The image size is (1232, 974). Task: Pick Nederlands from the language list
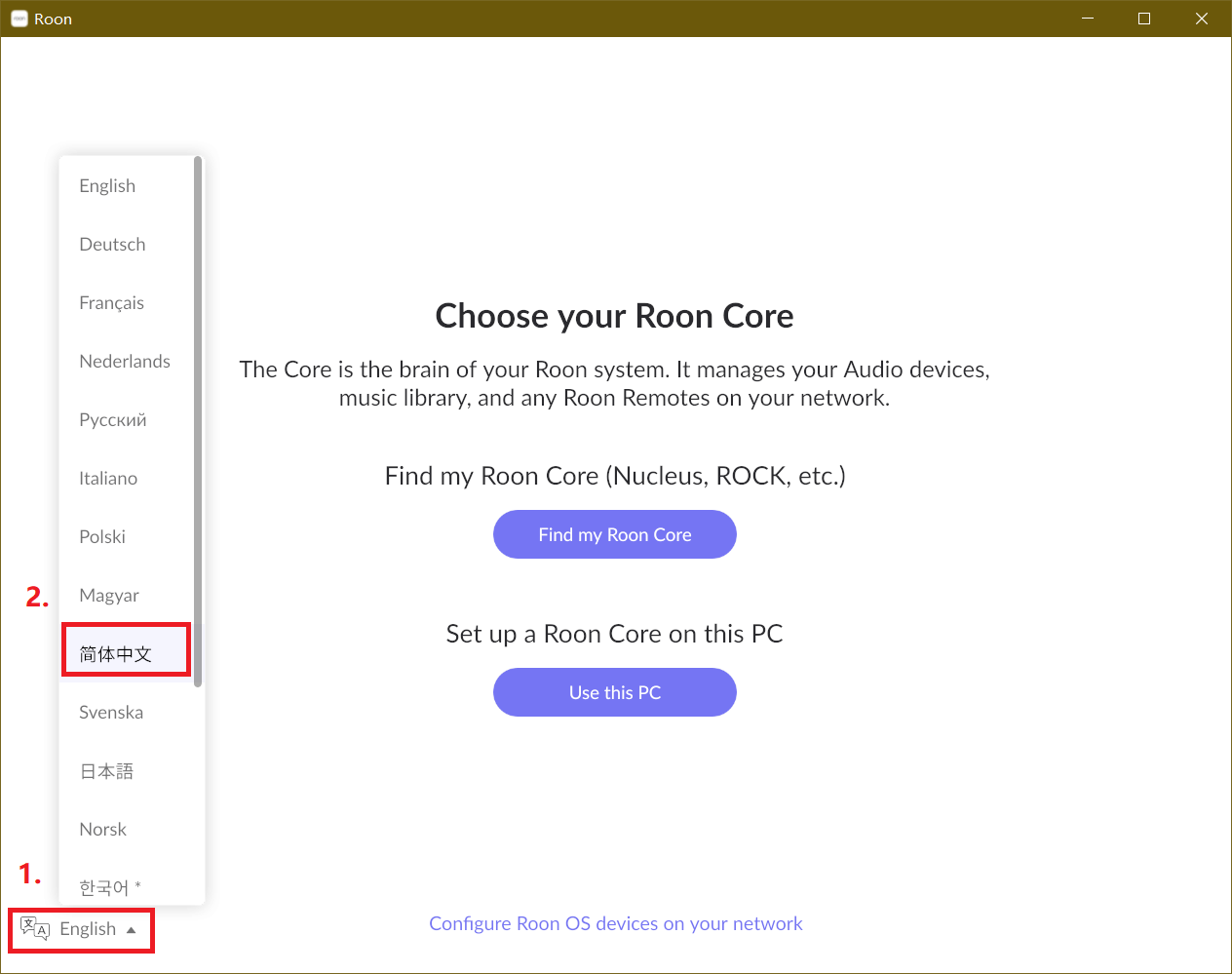click(x=125, y=362)
